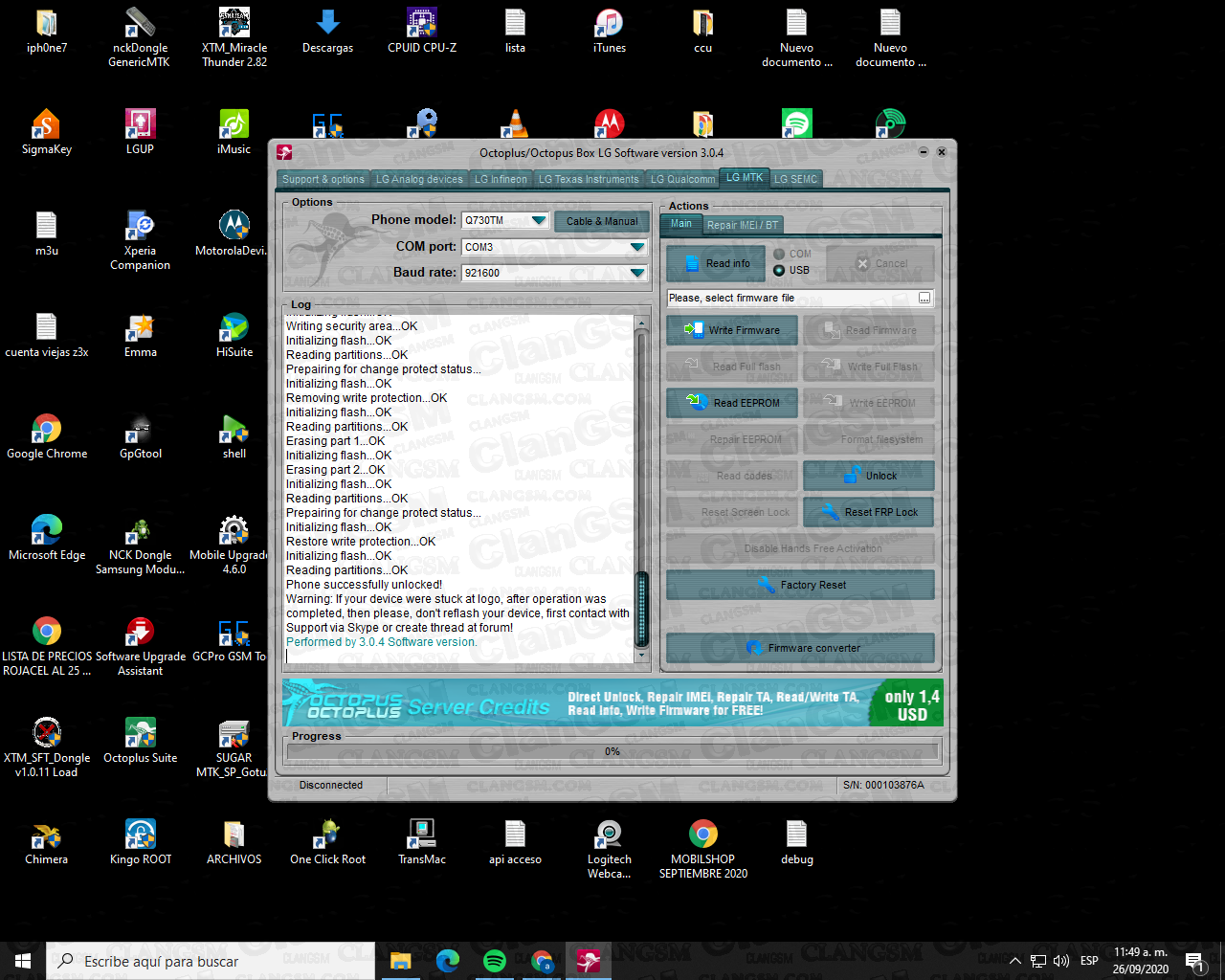Open the LG Texas Instruments tab

(x=589, y=179)
